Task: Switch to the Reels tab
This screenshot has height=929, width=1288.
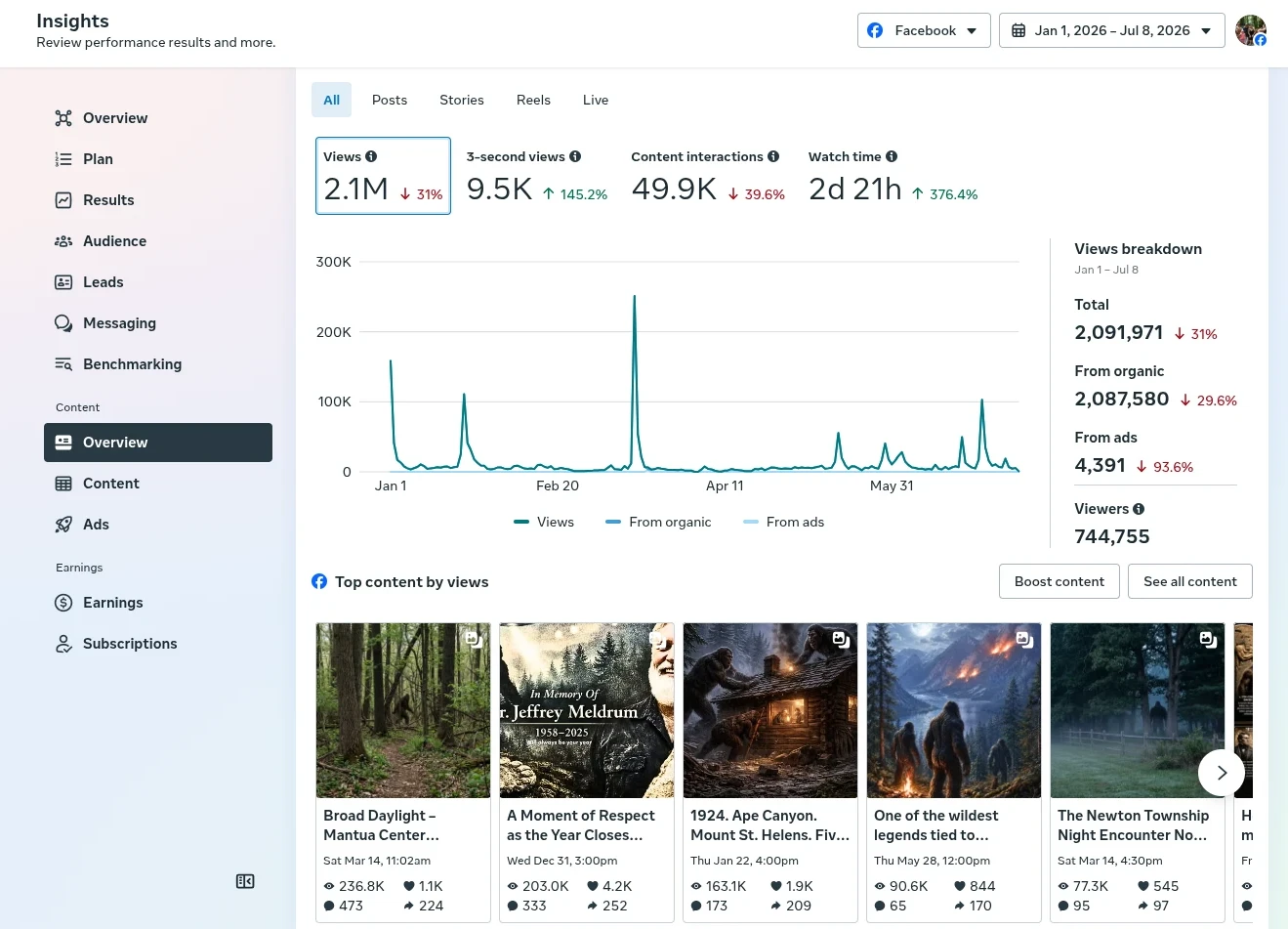Action: tap(533, 100)
